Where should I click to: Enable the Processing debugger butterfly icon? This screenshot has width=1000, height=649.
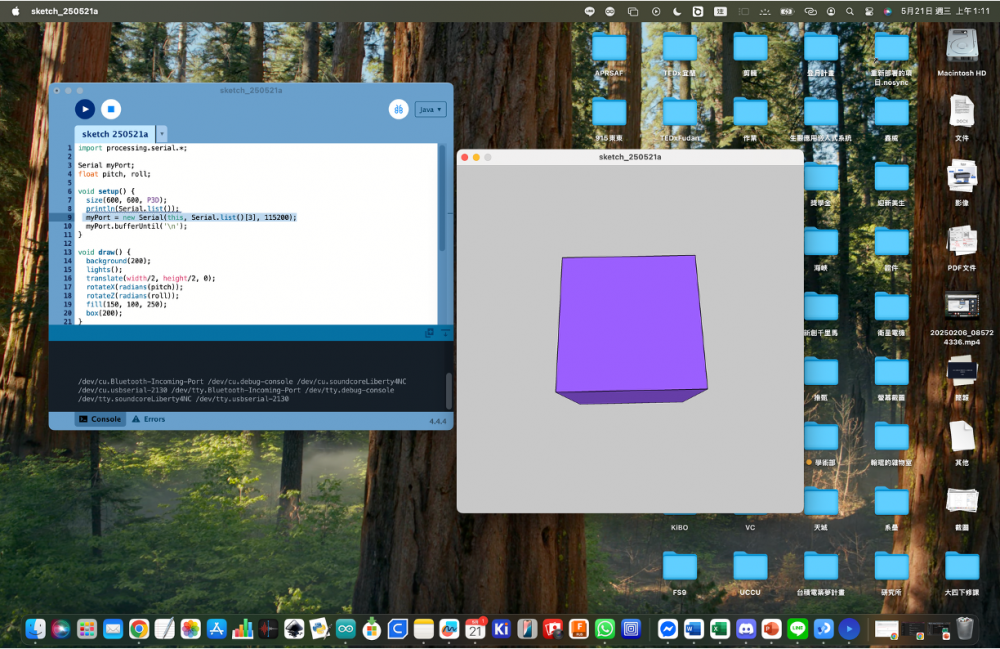[x=398, y=109]
